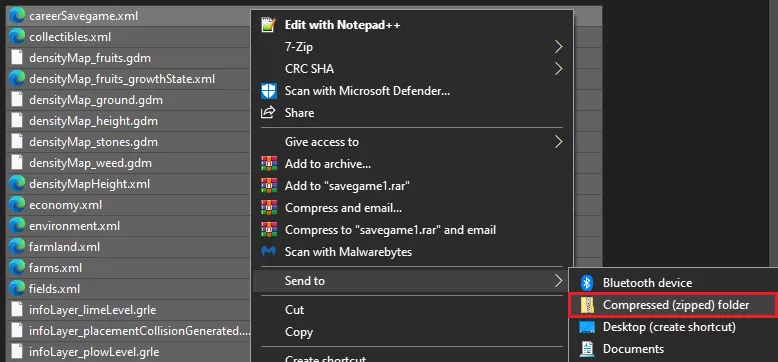
Task: Click Edge icon of farms.xml
Action: [x=17, y=268]
